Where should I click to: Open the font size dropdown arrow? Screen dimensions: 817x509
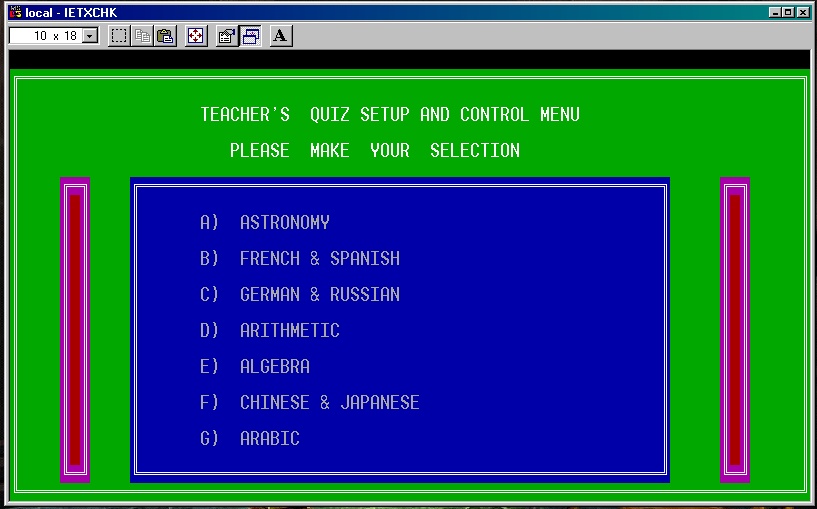click(x=90, y=36)
